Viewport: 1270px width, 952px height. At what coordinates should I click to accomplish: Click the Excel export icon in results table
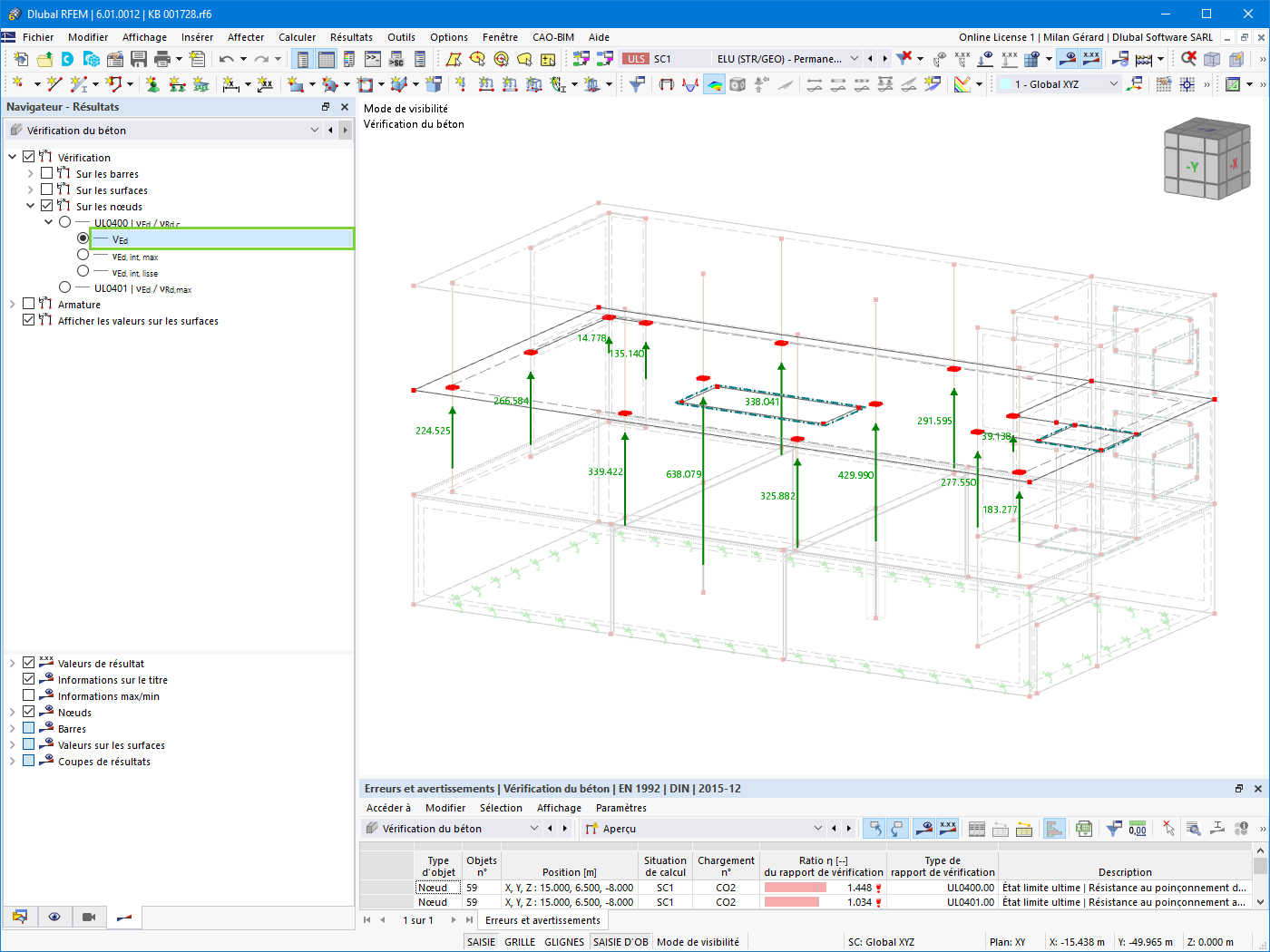click(1083, 829)
